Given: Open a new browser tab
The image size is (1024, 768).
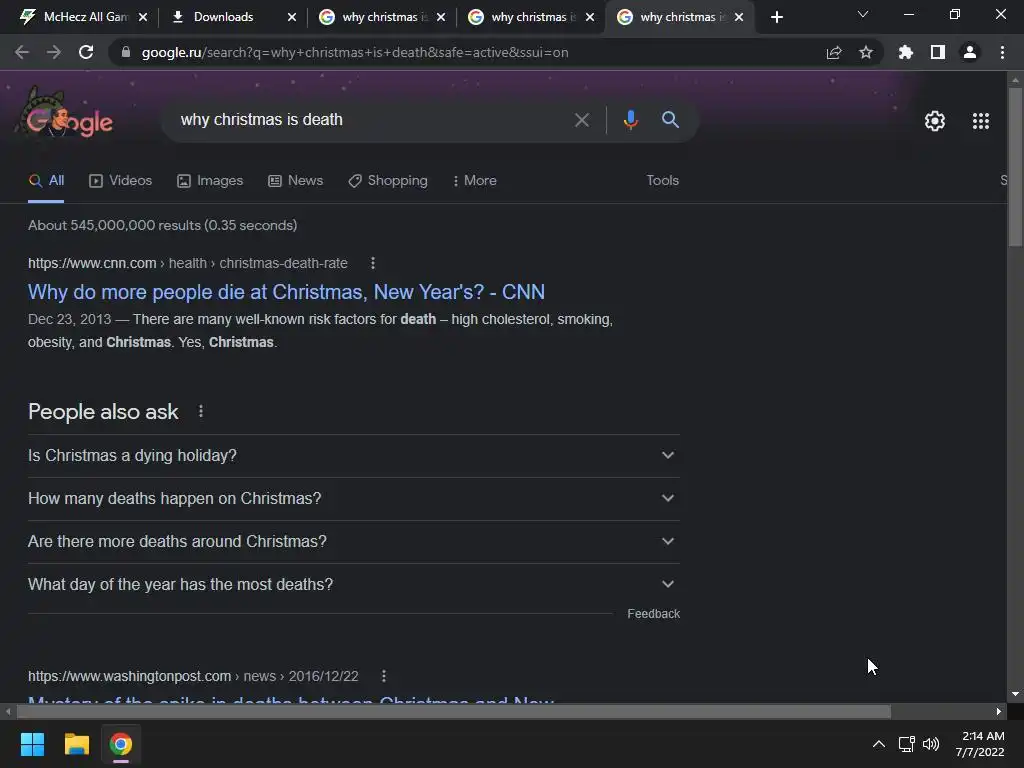Looking at the screenshot, I should pos(776,17).
